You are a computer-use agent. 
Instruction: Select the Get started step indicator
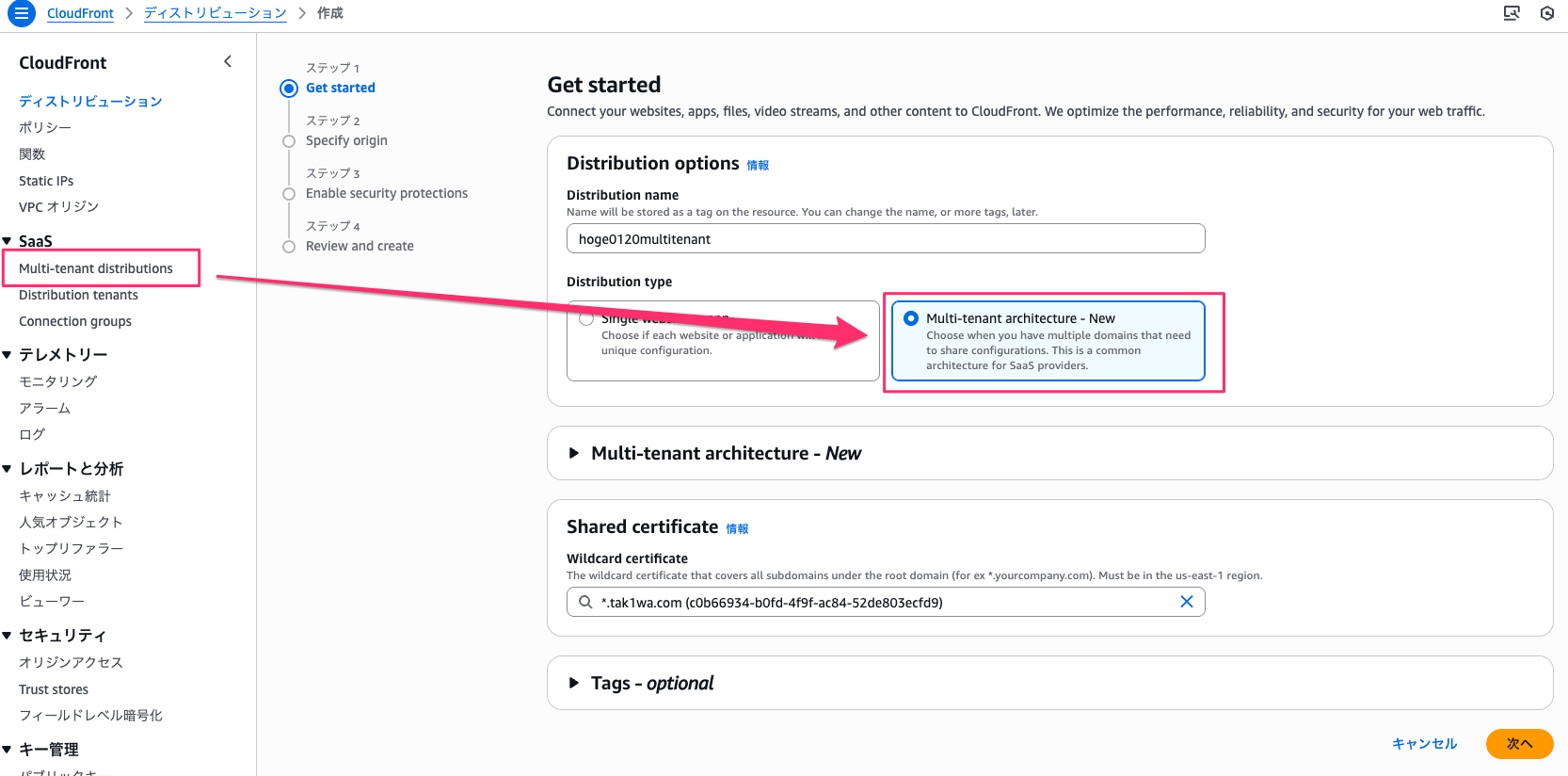tap(289, 89)
